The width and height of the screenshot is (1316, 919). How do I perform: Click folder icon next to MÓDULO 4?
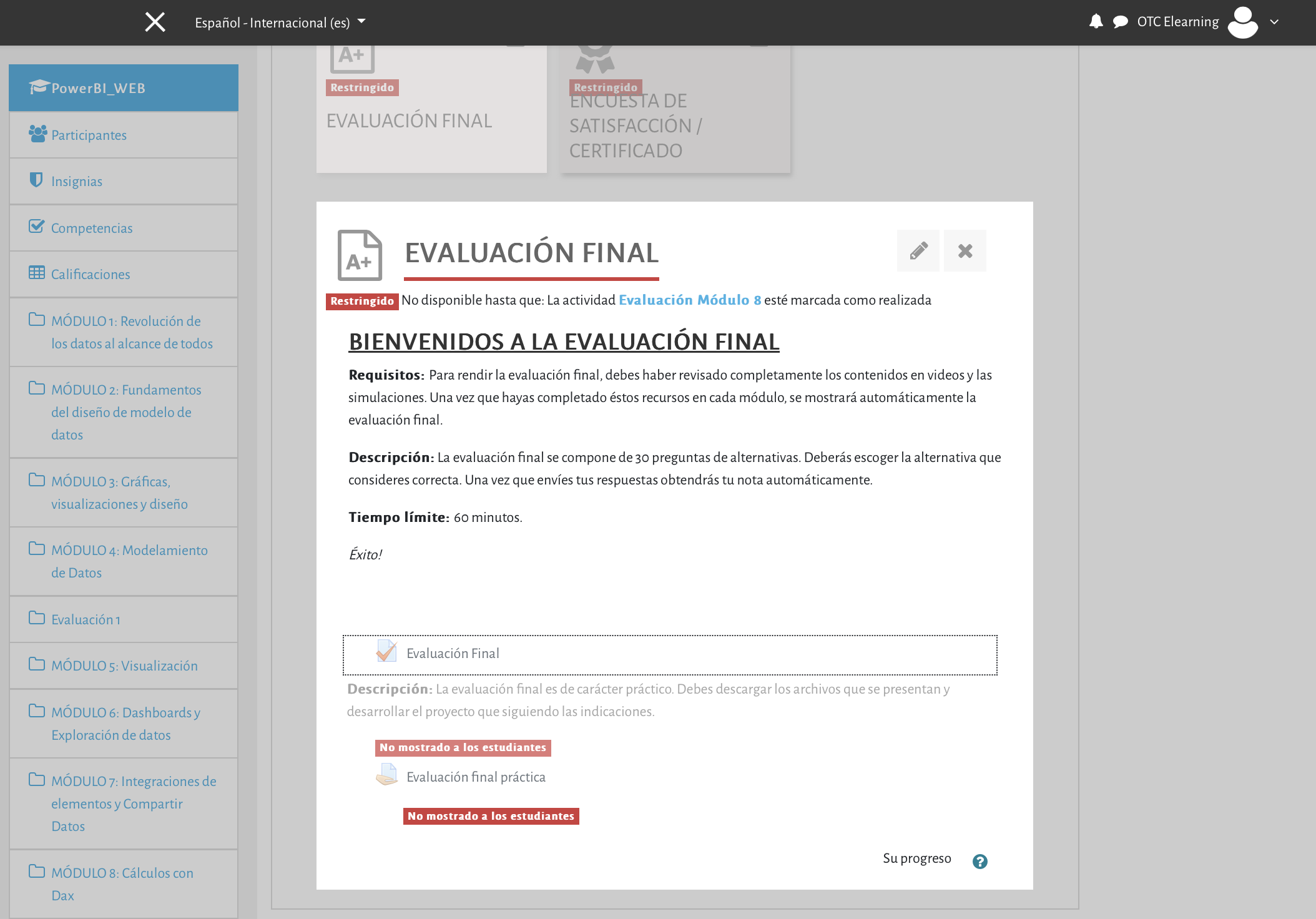click(37, 549)
